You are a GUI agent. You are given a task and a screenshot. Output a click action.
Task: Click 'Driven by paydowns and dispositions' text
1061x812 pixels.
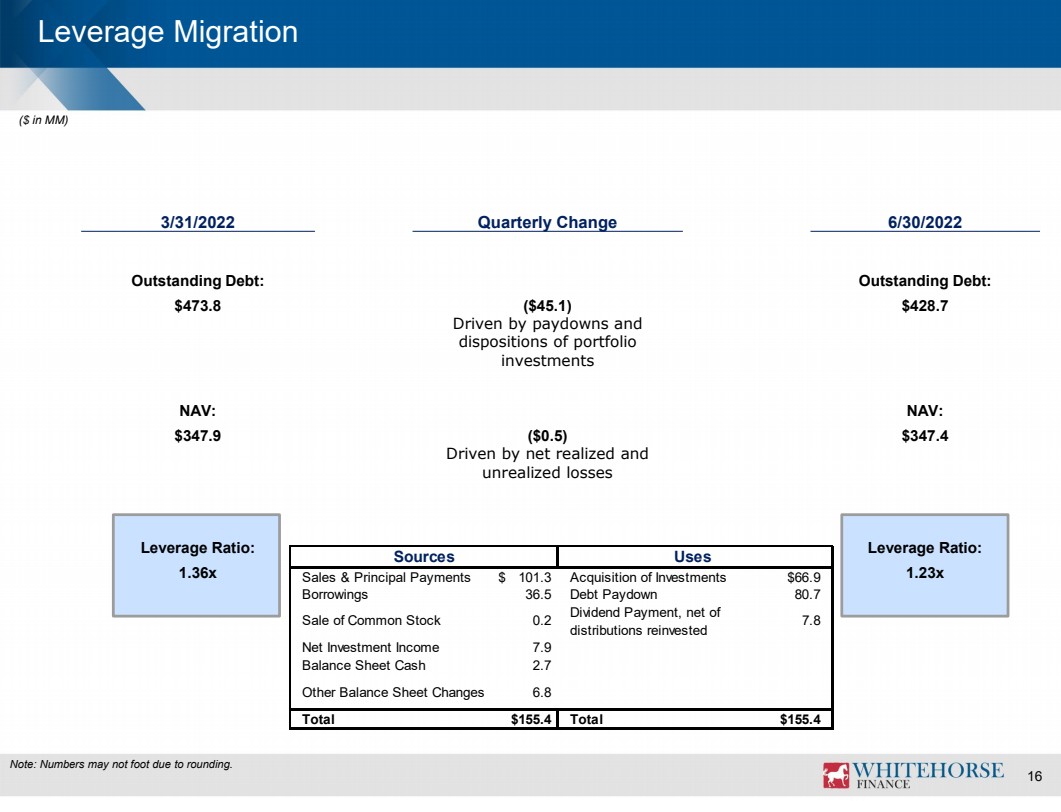click(x=547, y=342)
